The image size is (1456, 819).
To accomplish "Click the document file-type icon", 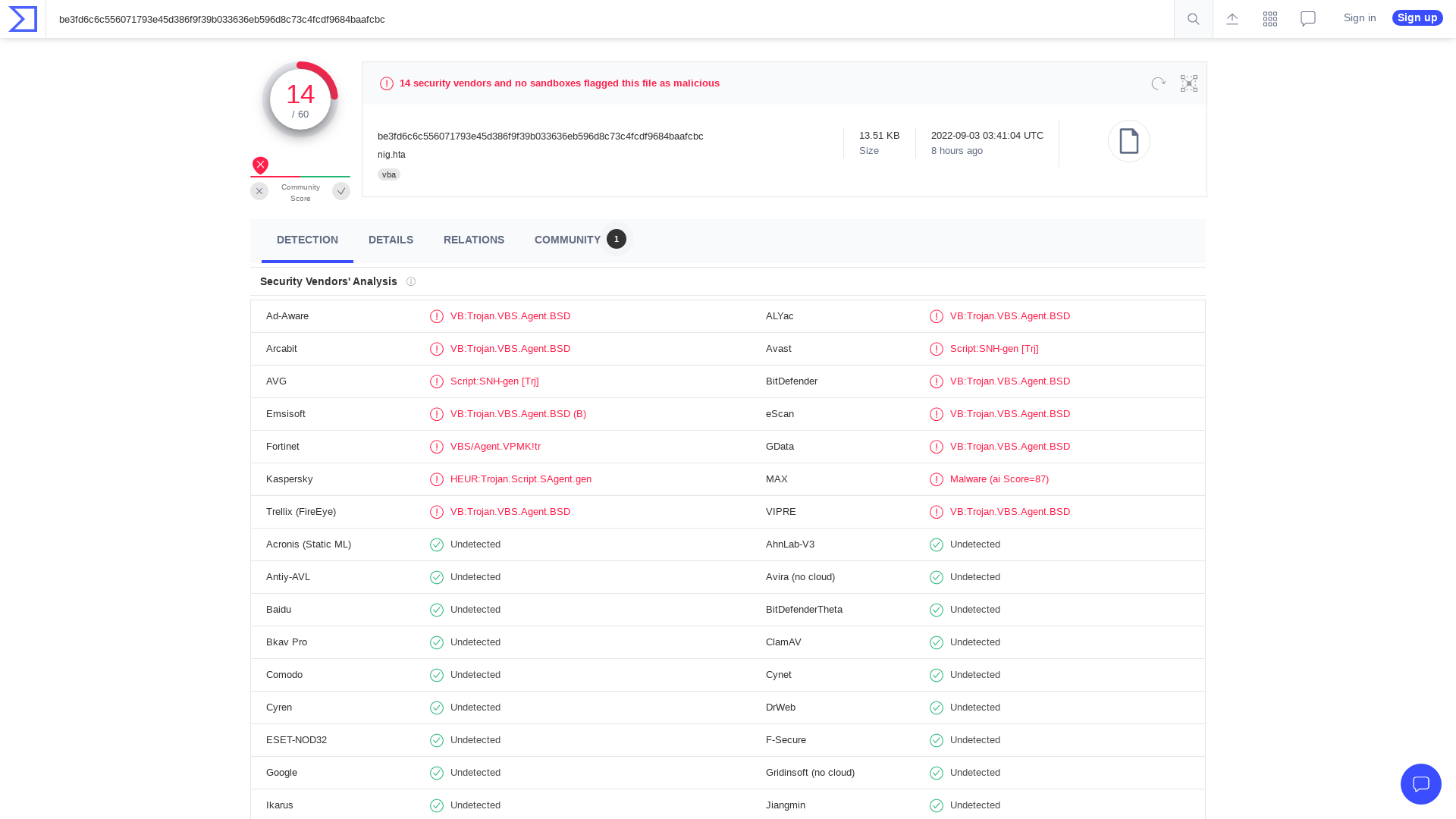I will click(1129, 141).
